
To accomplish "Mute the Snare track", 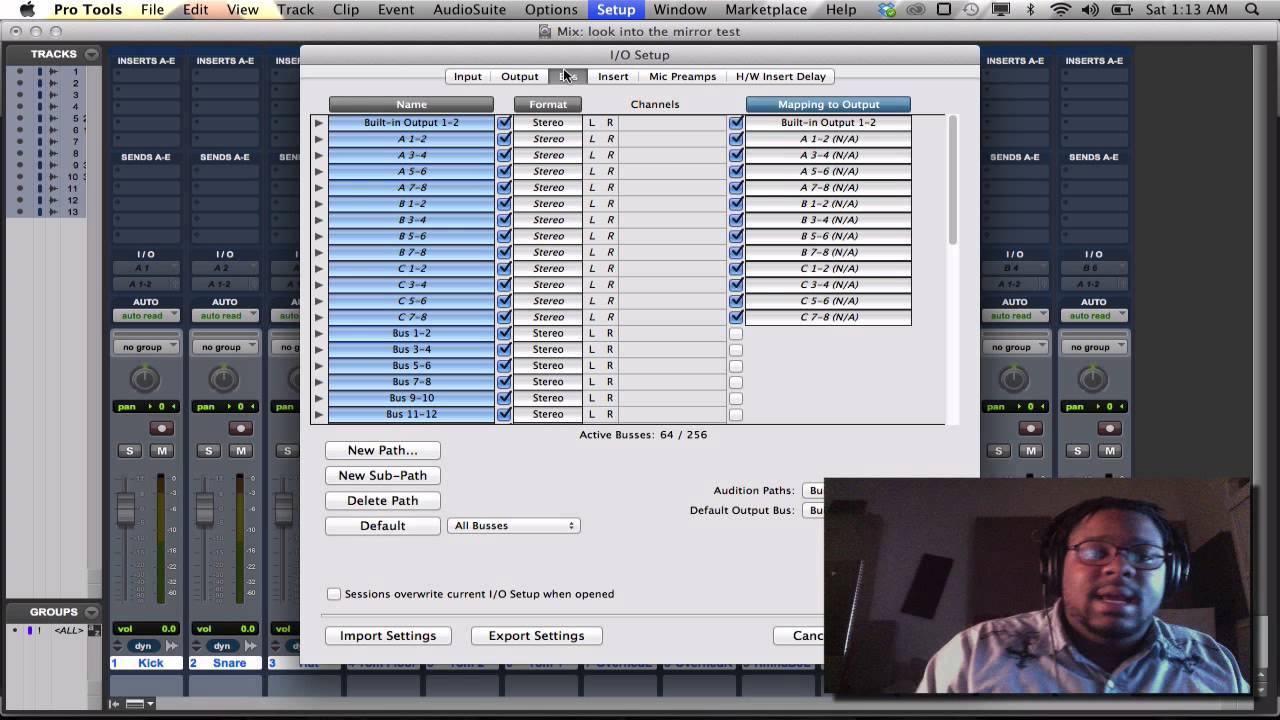I will 240,451.
